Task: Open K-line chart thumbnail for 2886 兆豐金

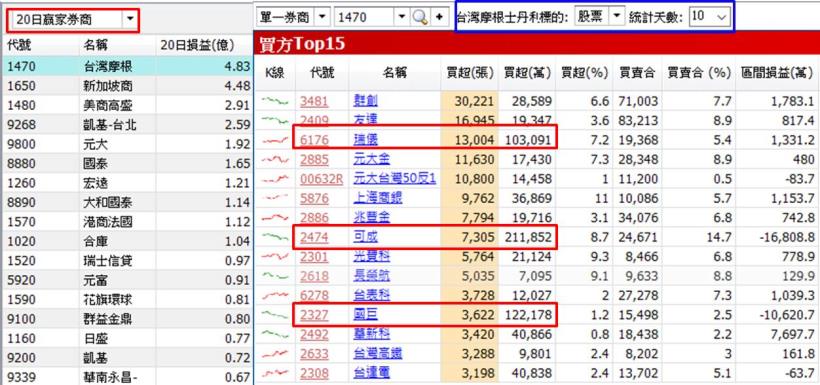Action: [x=275, y=218]
